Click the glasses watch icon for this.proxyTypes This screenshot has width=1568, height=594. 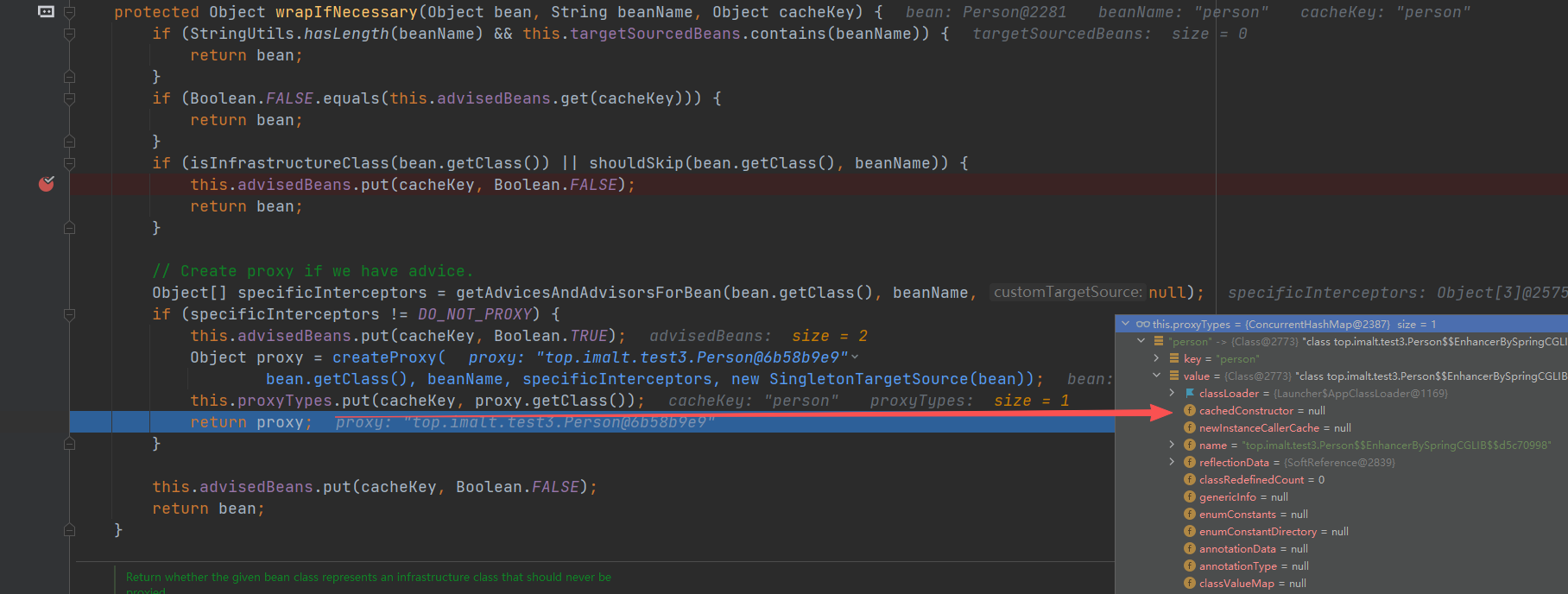coord(1142,325)
